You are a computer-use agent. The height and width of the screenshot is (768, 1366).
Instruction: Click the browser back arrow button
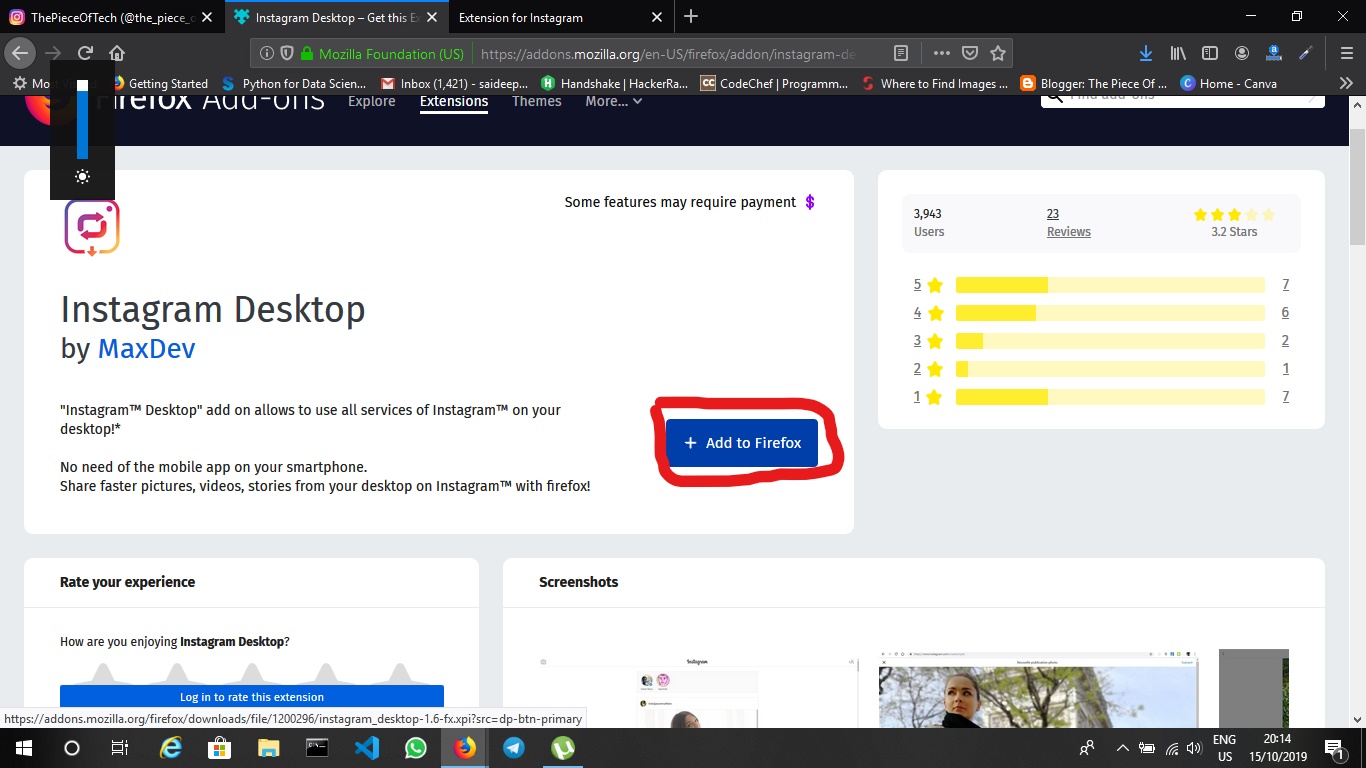(20, 53)
